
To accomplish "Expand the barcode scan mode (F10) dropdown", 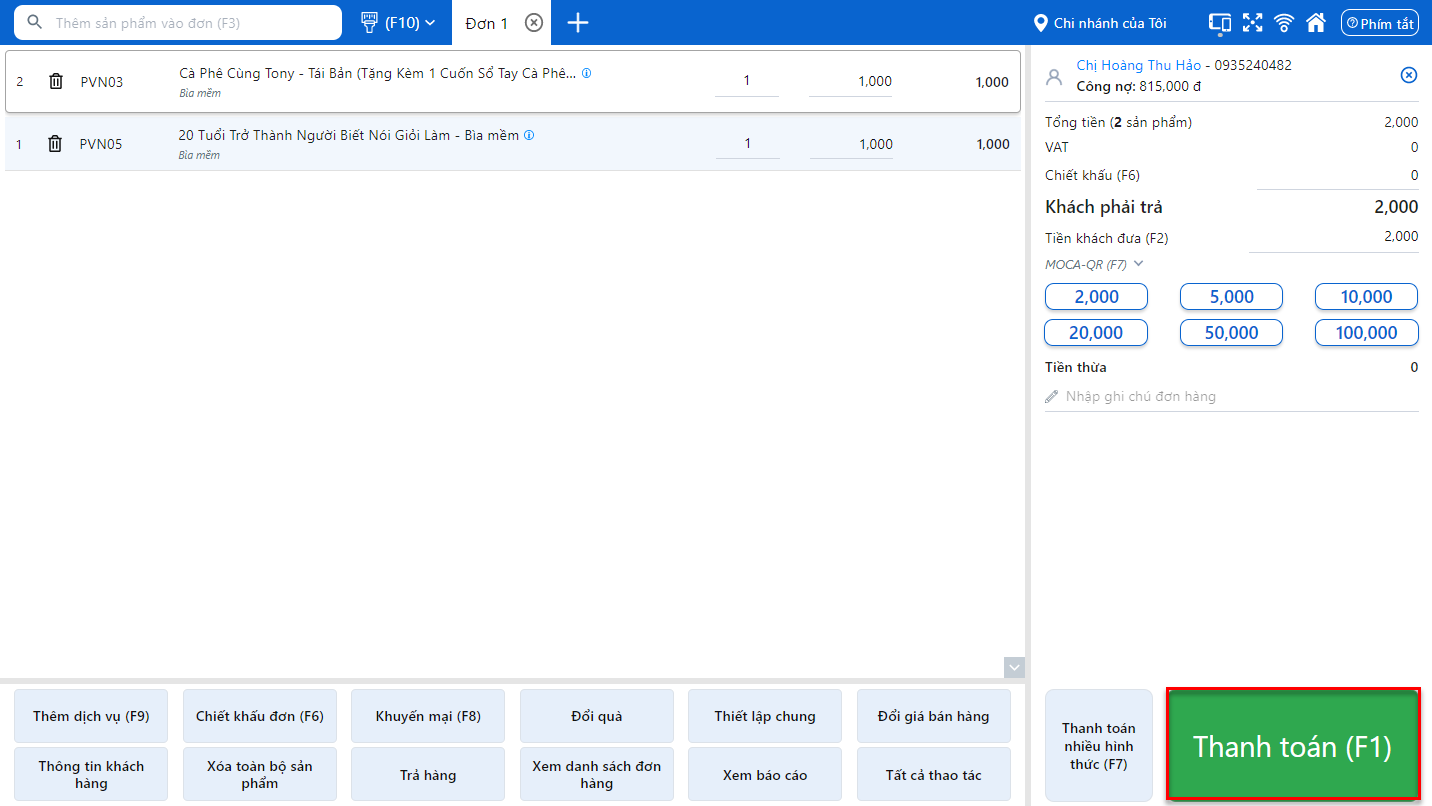I will 398,22.
